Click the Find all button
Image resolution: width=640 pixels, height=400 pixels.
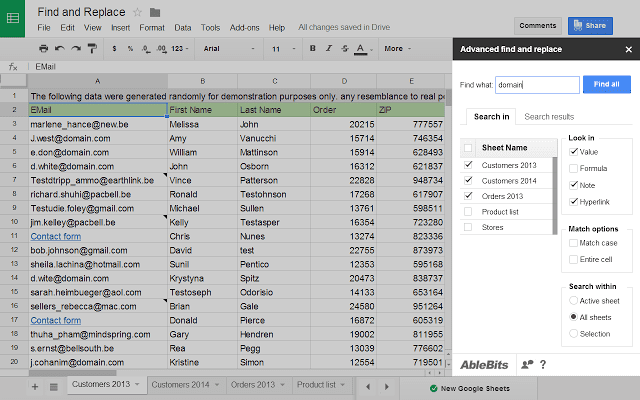(606, 85)
